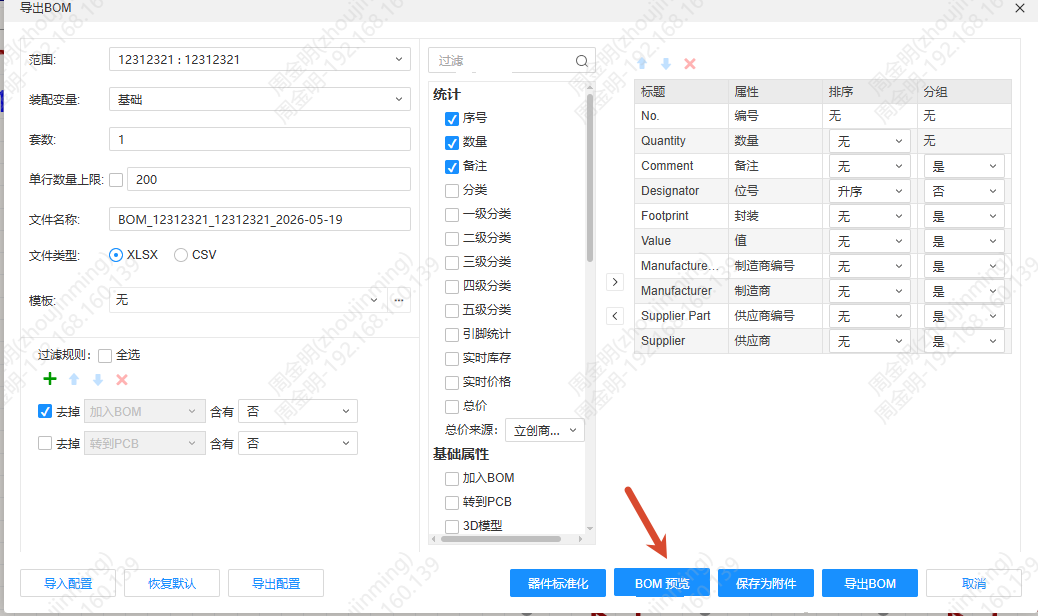
Task: Check the 加入BOM property checkbox
Action: (452, 478)
